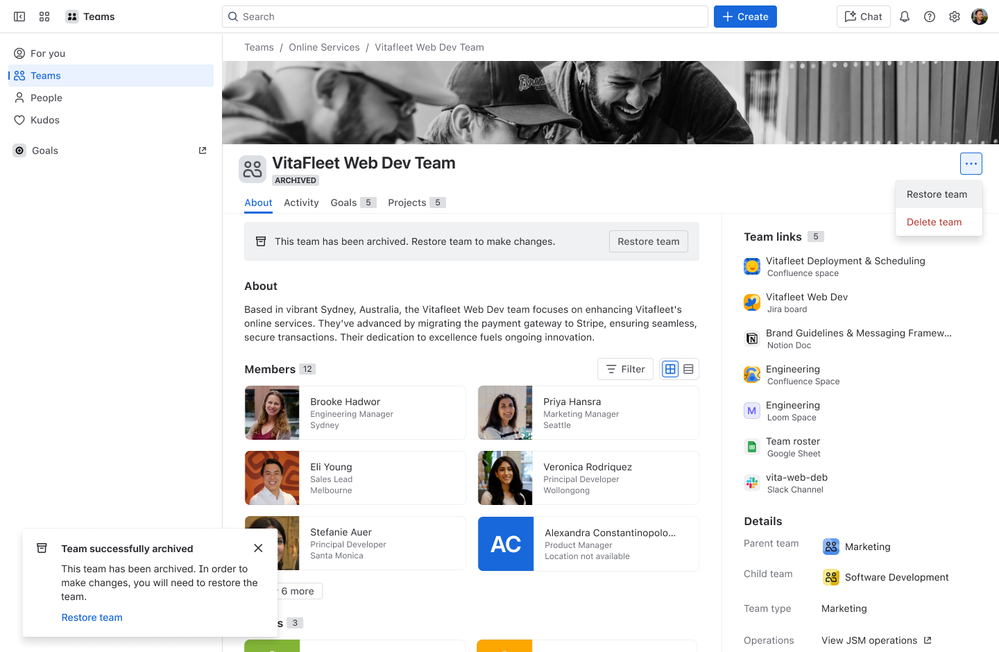Screen dimensions: 999x652
Task: Switch to the Projects tab
Action: (x=416, y=203)
